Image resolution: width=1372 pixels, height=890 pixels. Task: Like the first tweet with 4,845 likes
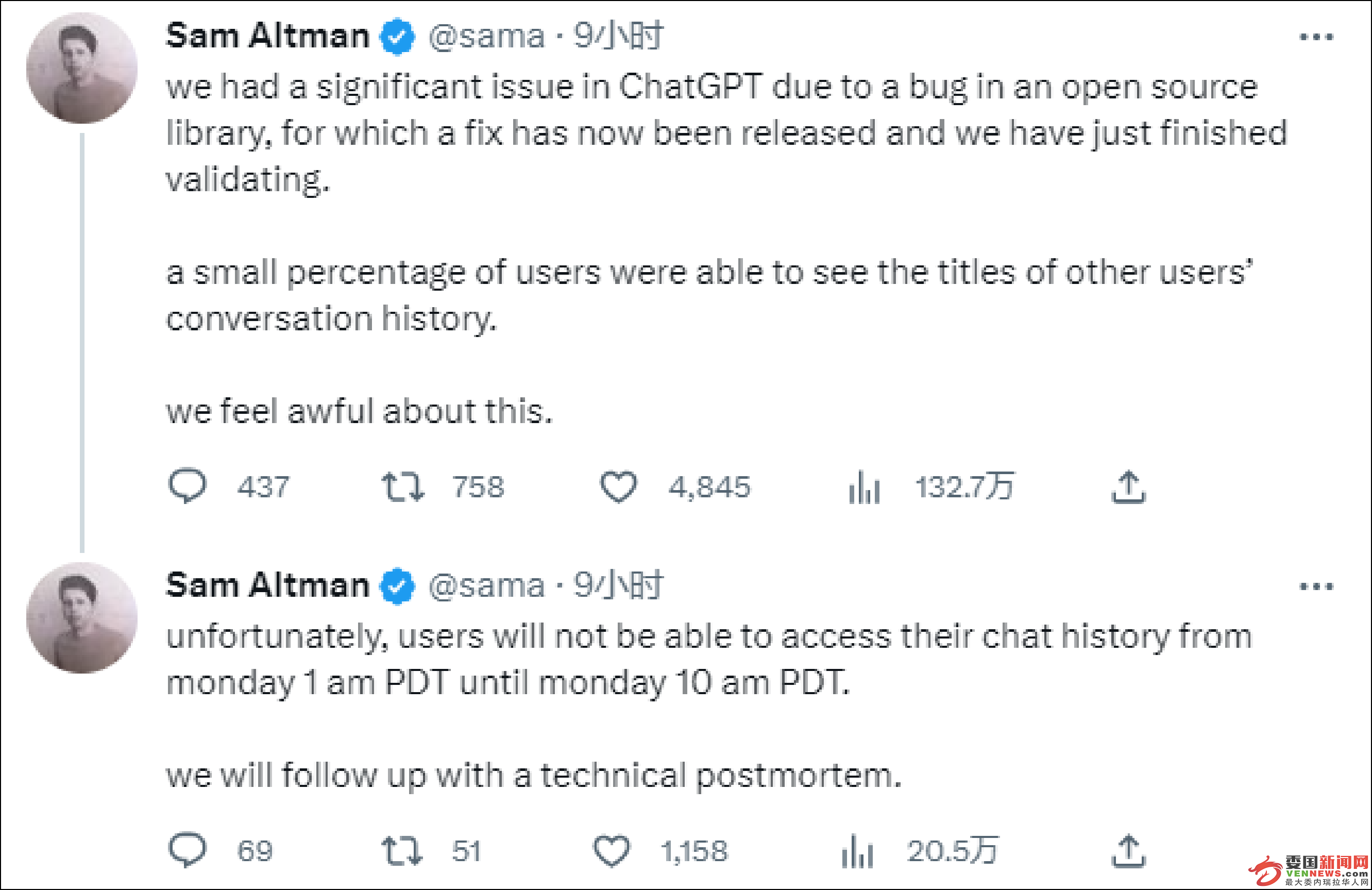[x=619, y=487]
